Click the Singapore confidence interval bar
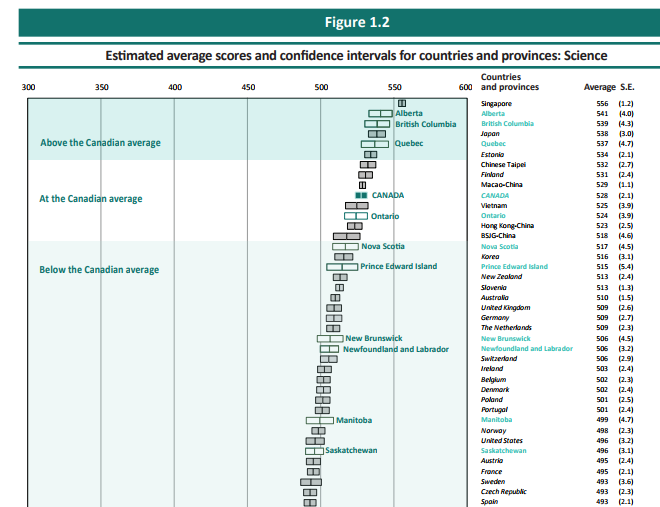 tap(402, 103)
